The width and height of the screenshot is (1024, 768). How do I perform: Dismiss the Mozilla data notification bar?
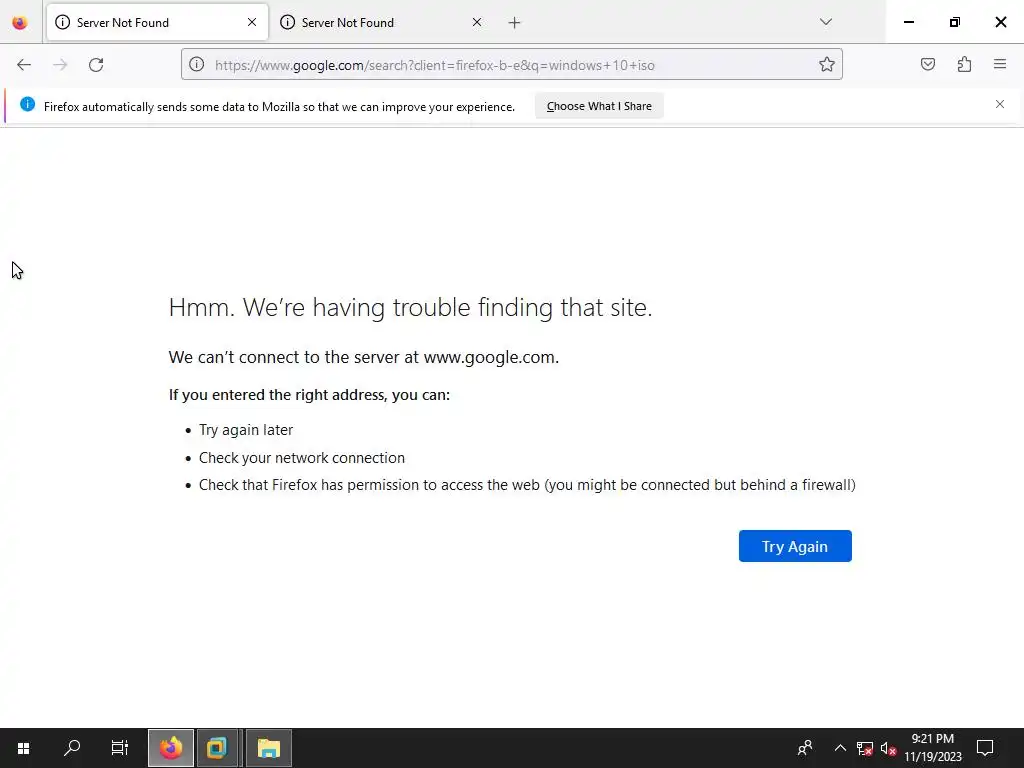tap(1000, 104)
